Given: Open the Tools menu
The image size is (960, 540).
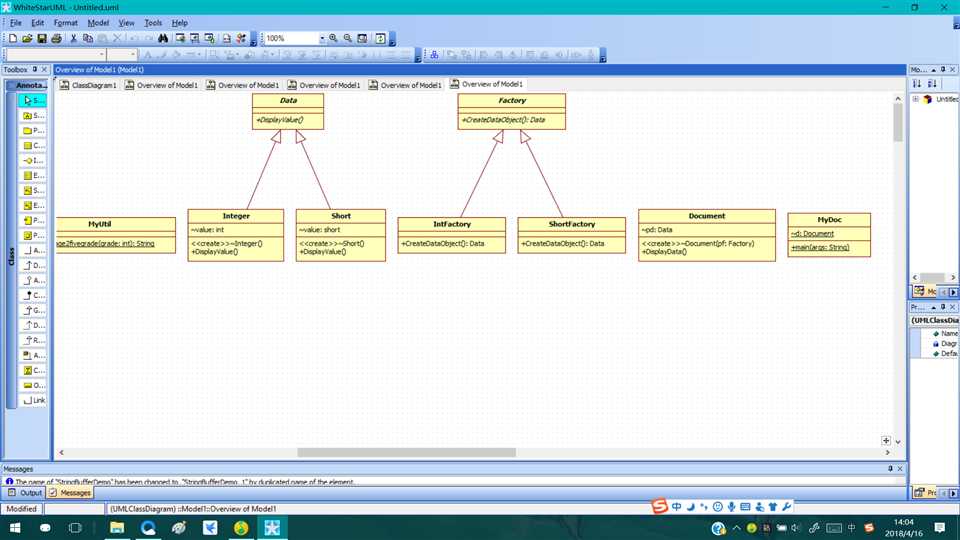Looking at the screenshot, I should (x=153, y=23).
